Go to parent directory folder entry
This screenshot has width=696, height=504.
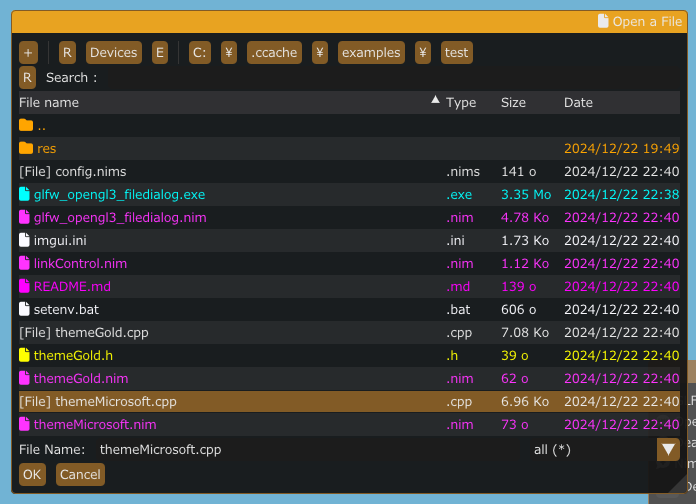click(32, 126)
